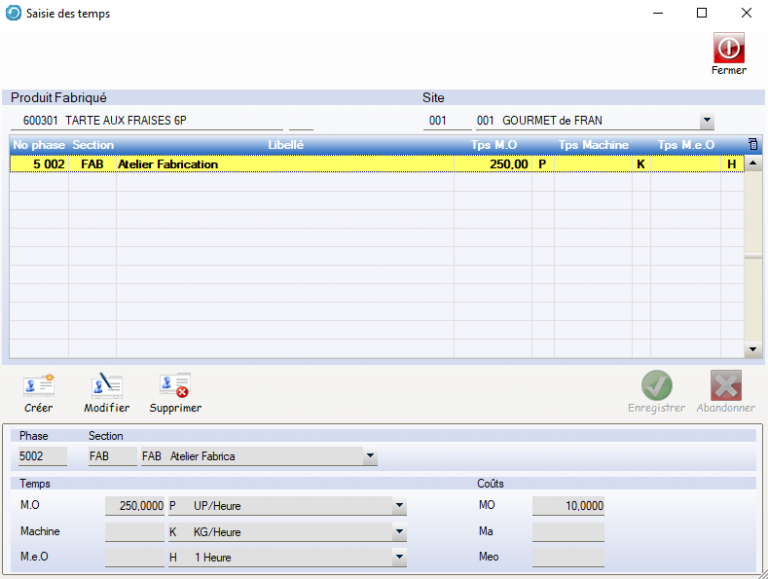
Task: Click the Modifier edit icon
Action: [106, 385]
